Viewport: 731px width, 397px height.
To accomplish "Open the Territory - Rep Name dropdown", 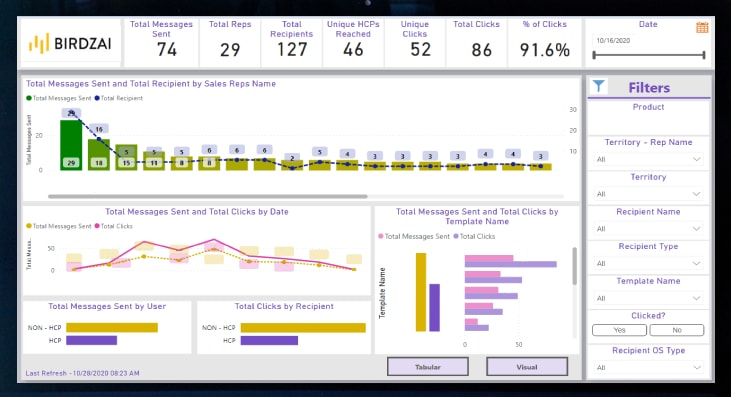I will [648, 159].
